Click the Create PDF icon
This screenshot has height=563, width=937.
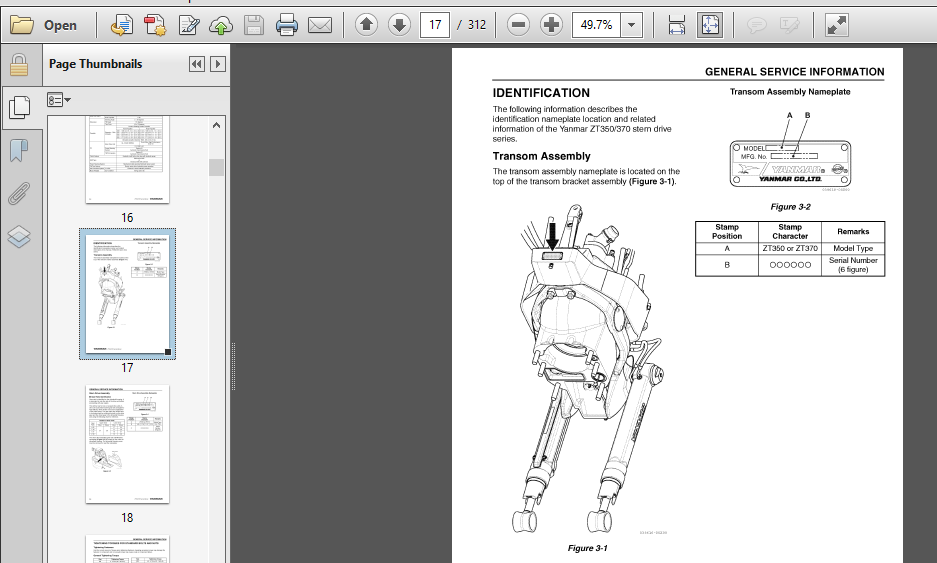pos(122,25)
